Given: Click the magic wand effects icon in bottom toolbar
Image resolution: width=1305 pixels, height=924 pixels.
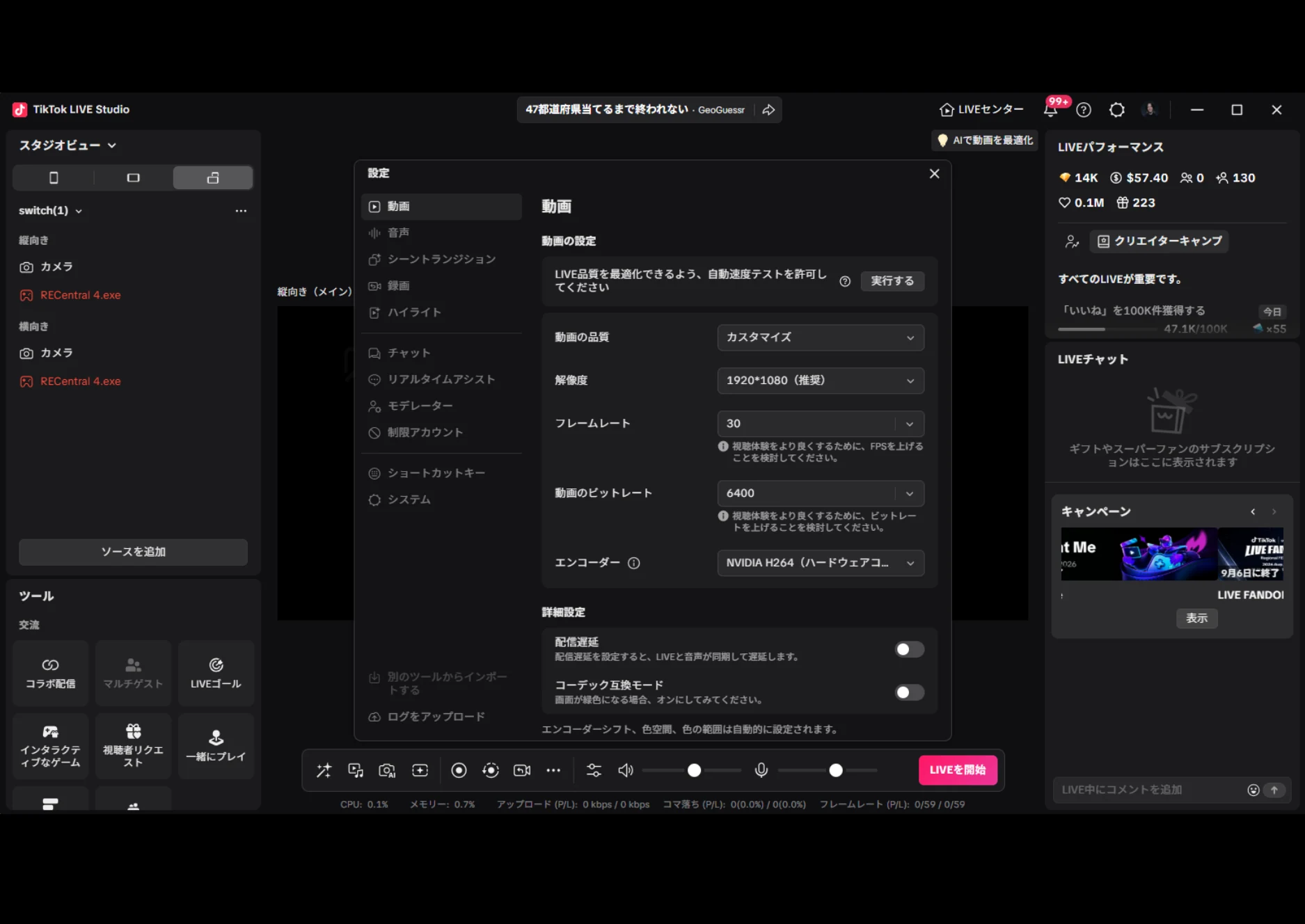Looking at the screenshot, I should pos(324,770).
